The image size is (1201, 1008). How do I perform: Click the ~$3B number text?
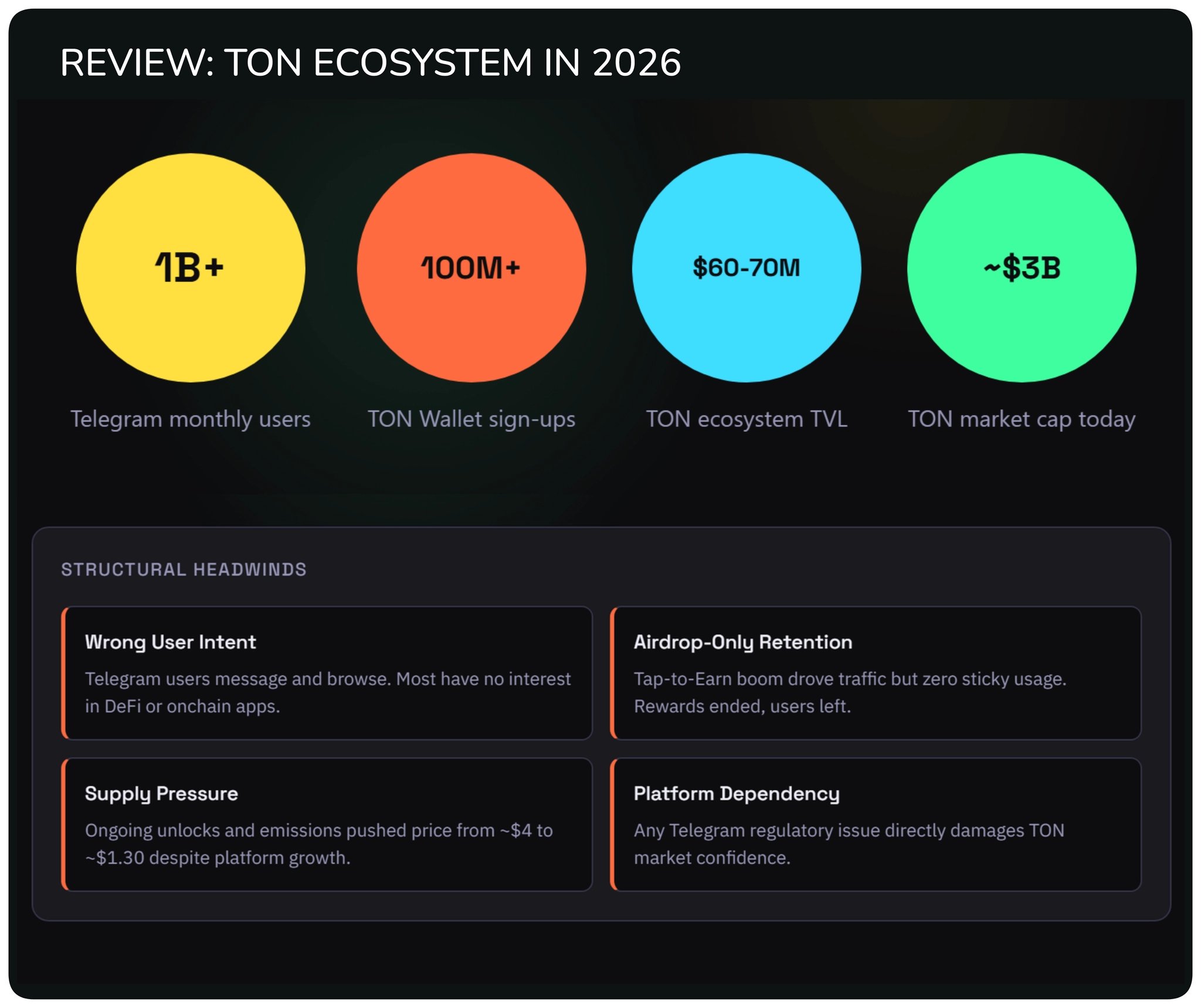[x=1022, y=268]
